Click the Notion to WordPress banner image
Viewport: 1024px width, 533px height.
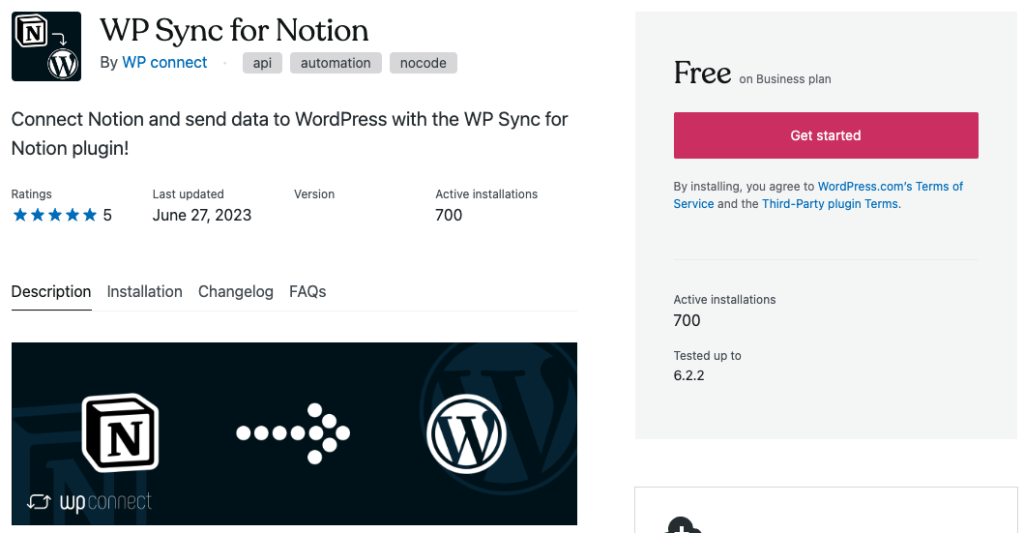tap(294, 434)
